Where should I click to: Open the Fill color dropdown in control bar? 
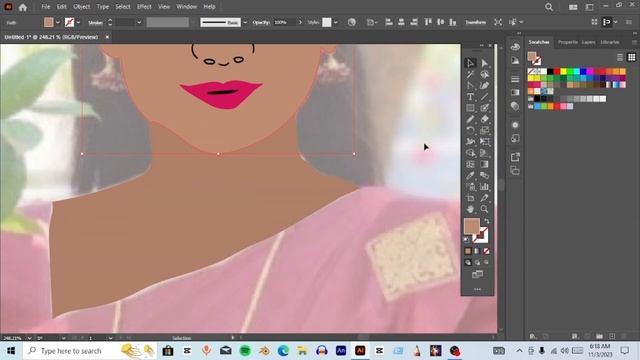pyautogui.click(x=58, y=22)
